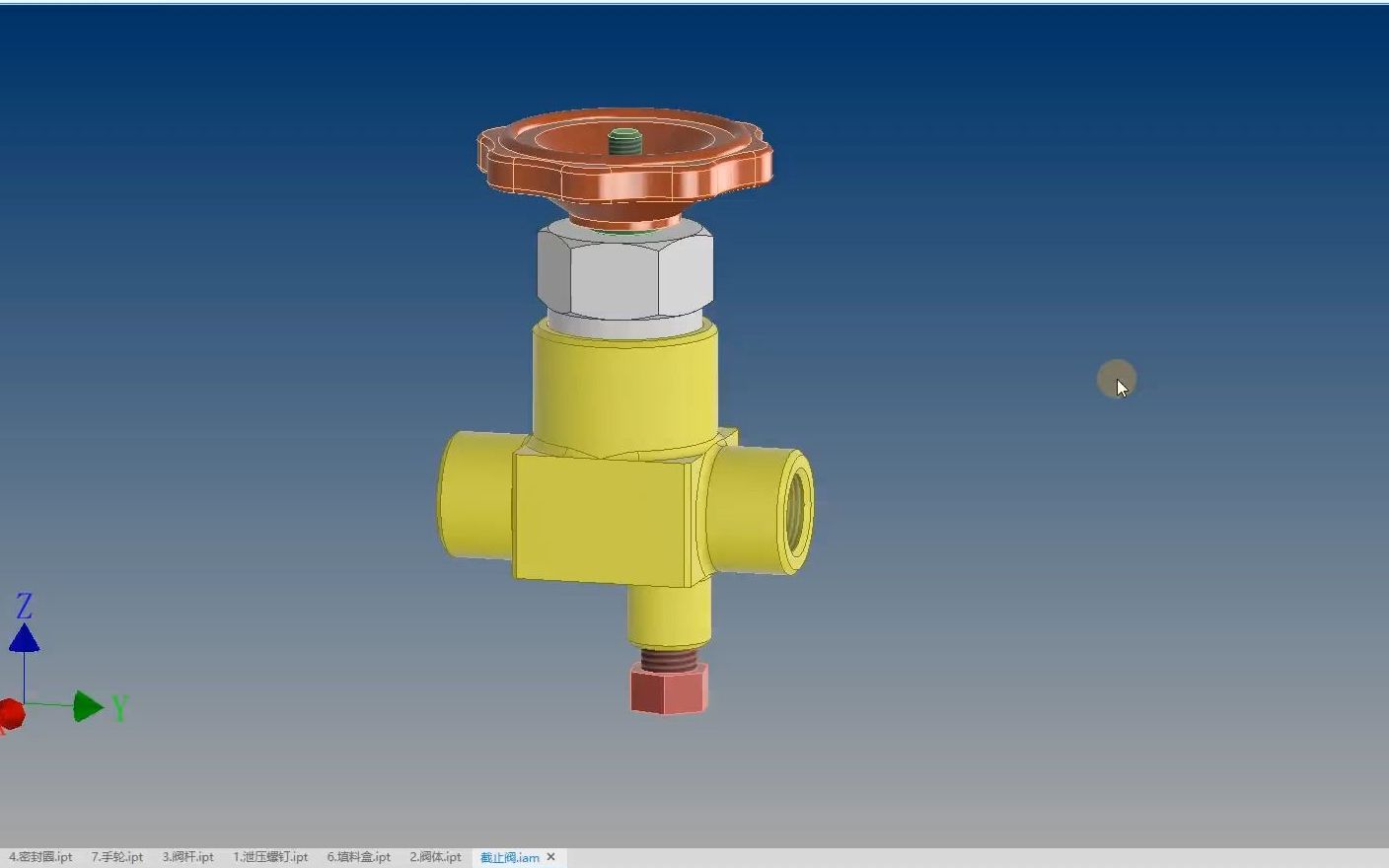Select the red pressure relief screw head
Viewport: 1389px width, 868px height.
pos(670,689)
